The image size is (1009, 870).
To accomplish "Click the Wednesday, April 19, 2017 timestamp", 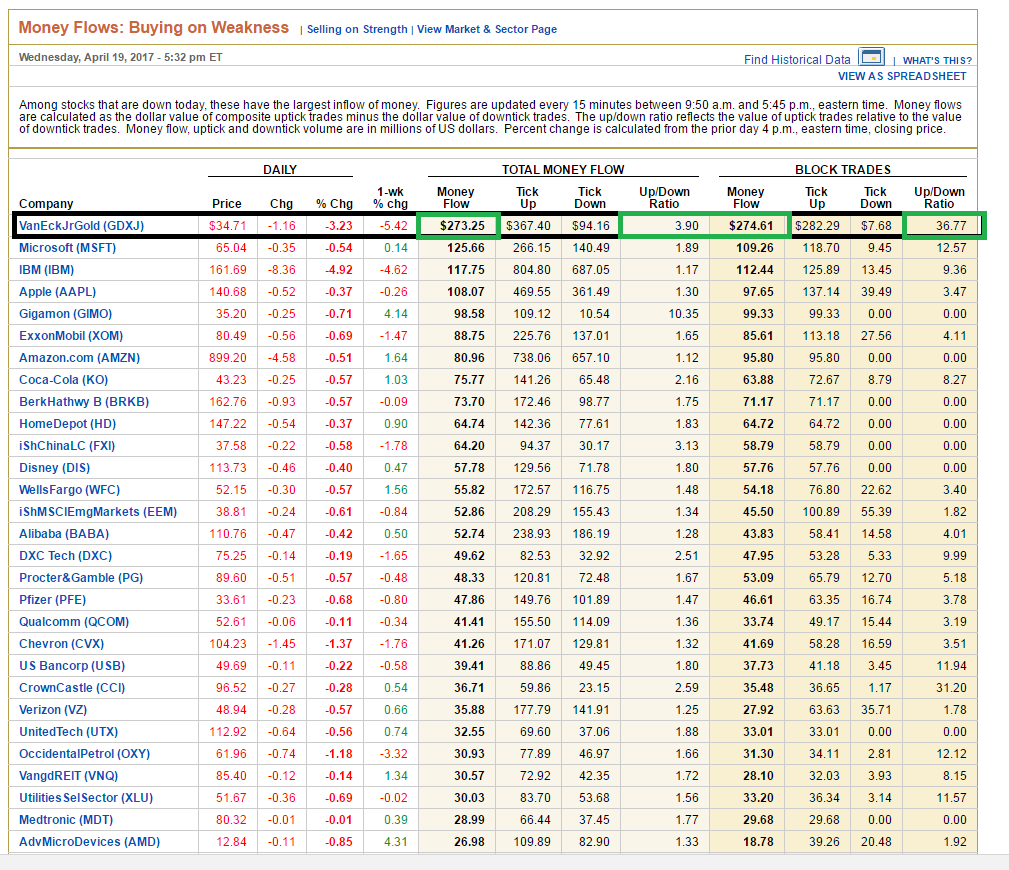I will tap(120, 57).
